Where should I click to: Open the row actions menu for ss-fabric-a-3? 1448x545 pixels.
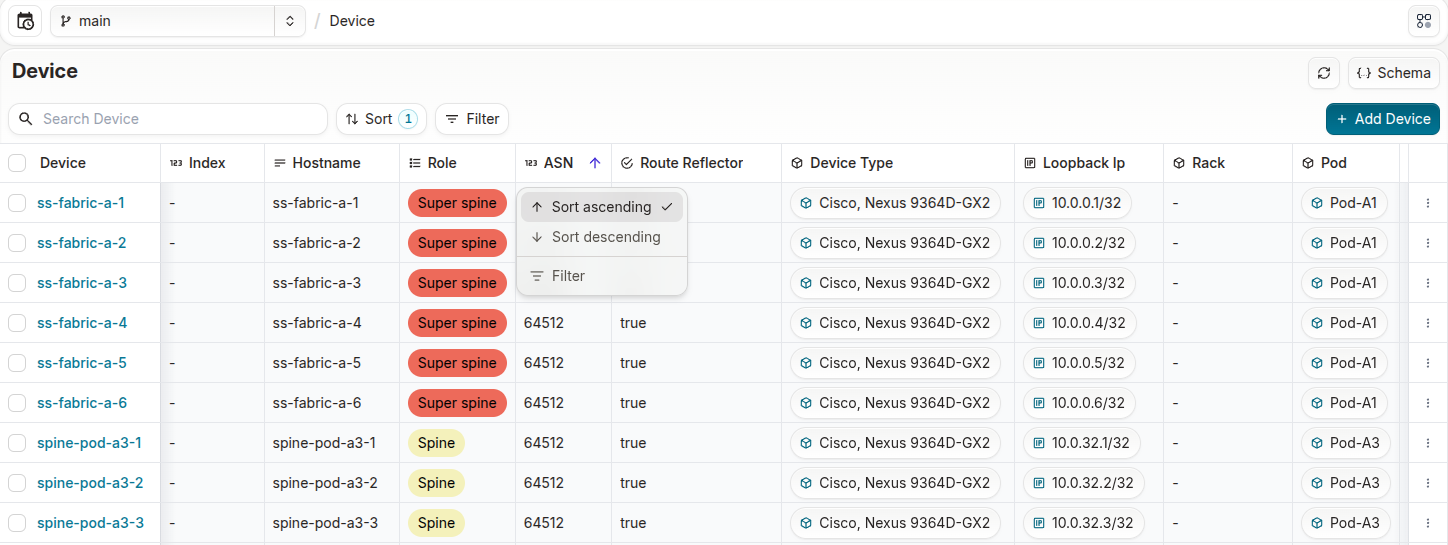(1428, 283)
